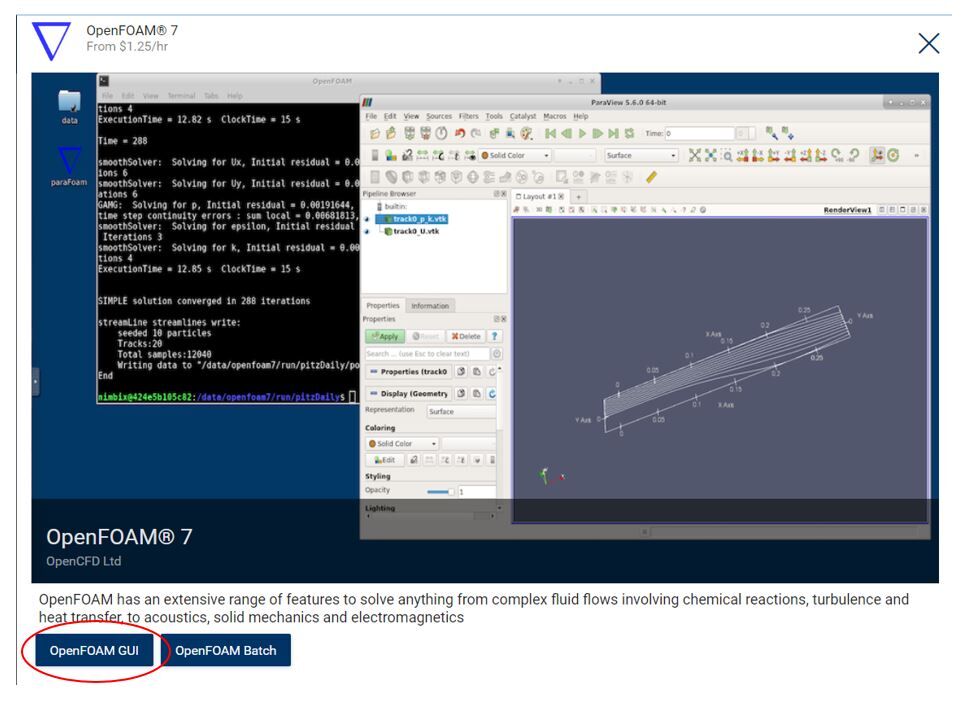Toggle visibility of track0_p_k.vtk
Viewport: 973px width, 701px height.
click(x=367, y=219)
